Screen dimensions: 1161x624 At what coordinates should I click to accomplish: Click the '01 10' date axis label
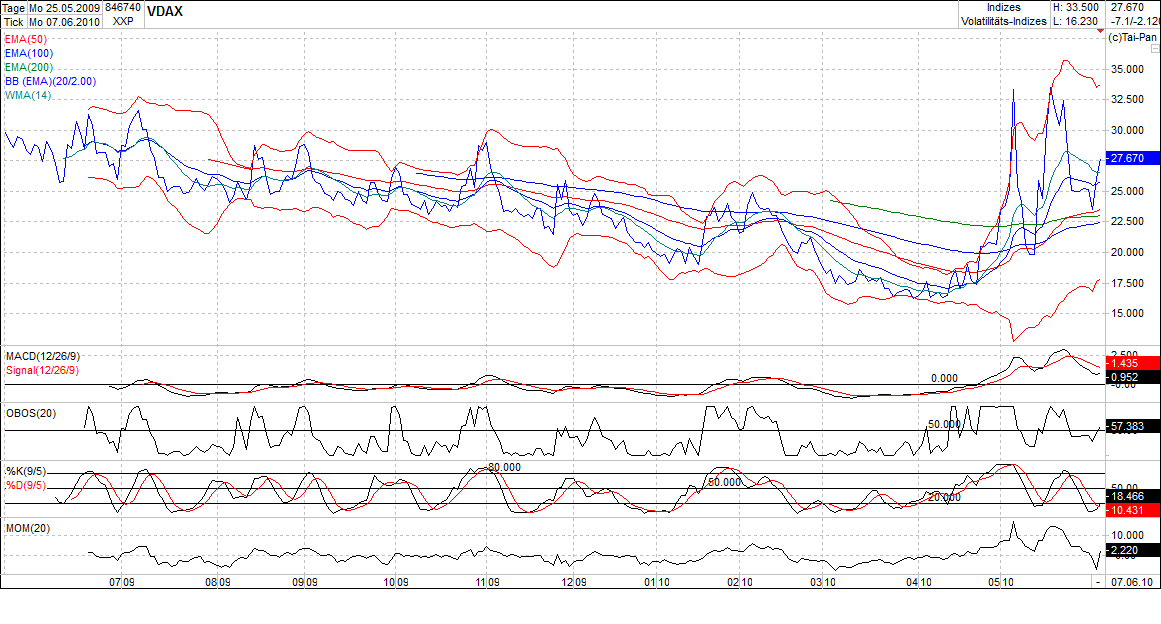click(657, 583)
